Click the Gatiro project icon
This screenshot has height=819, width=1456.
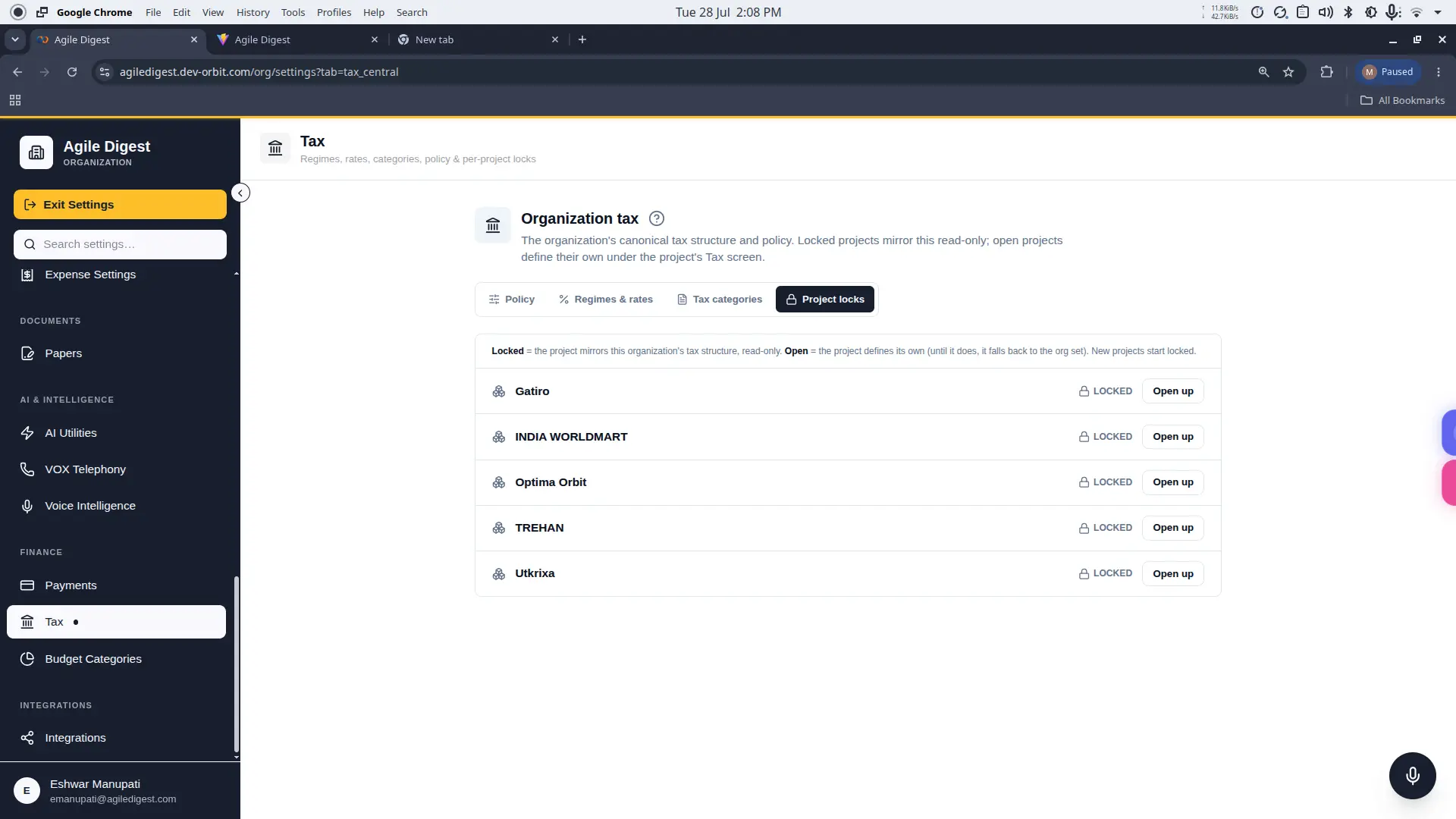pos(499,391)
